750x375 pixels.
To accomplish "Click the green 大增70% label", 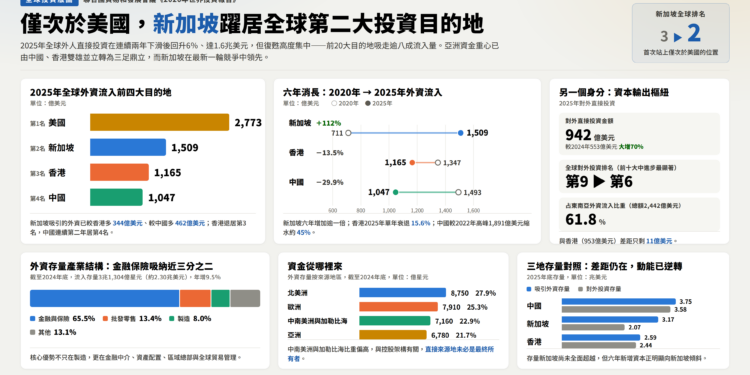I will pos(631,147).
